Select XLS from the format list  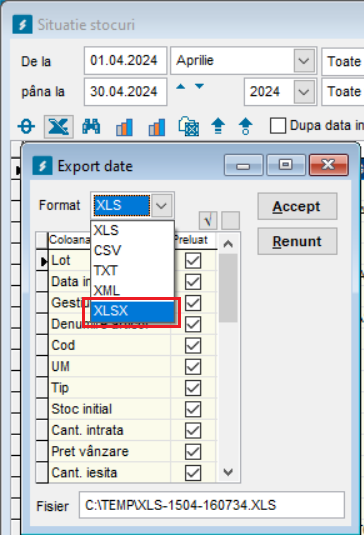coord(132,230)
